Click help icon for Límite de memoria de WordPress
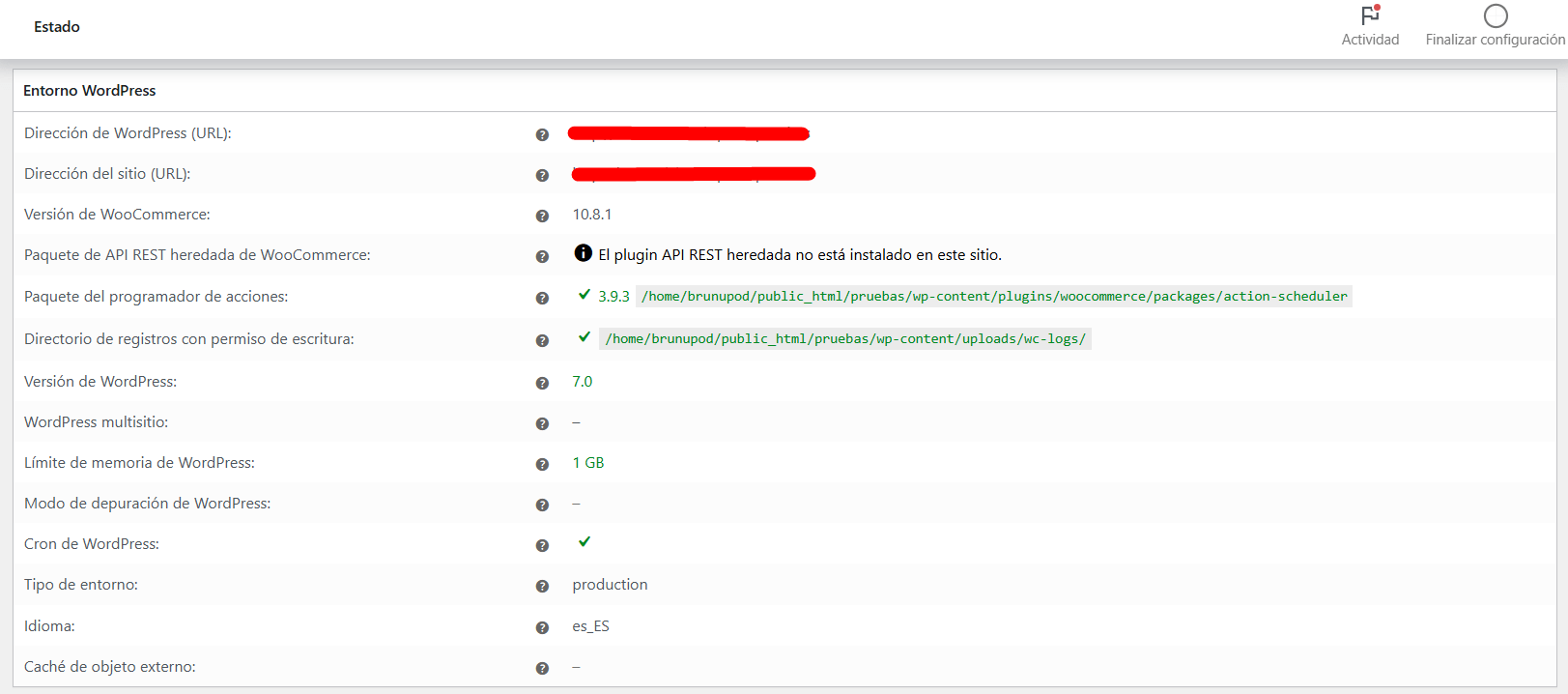1568x694 pixels. (x=542, y=464)
